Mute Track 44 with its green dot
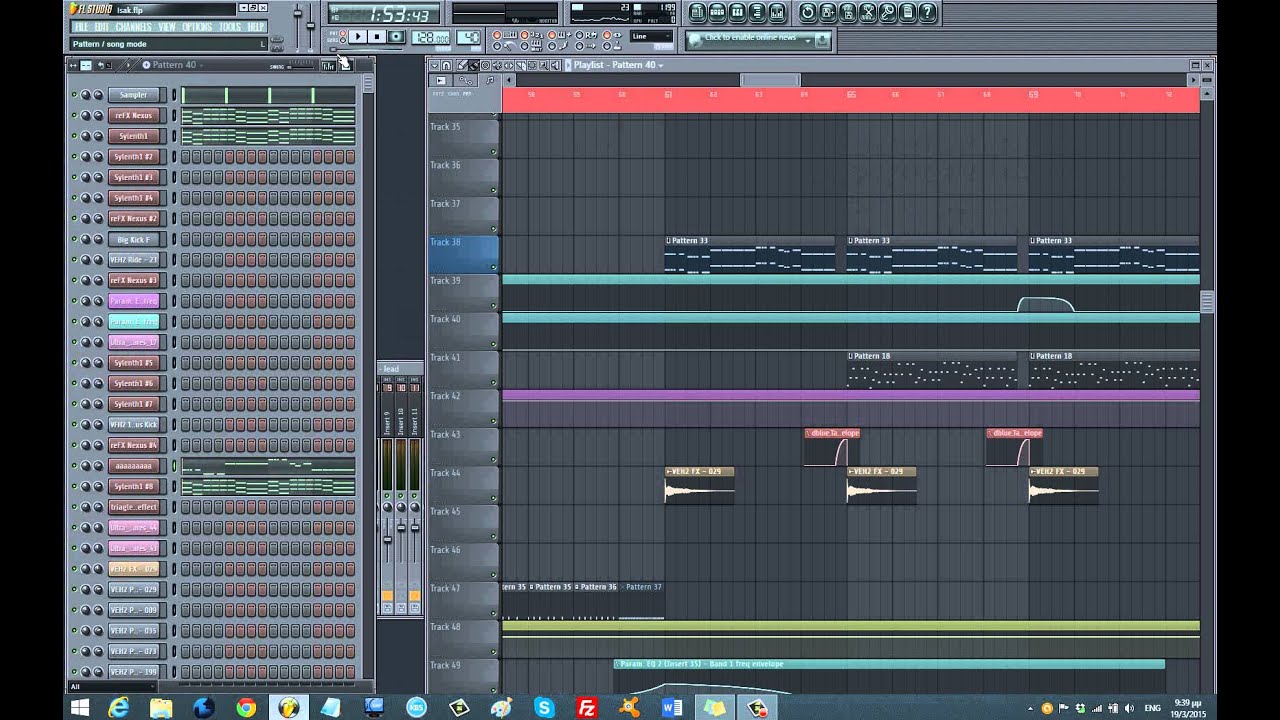The height and width of the screenshot is (720, 1280). (x=493, y=497)
